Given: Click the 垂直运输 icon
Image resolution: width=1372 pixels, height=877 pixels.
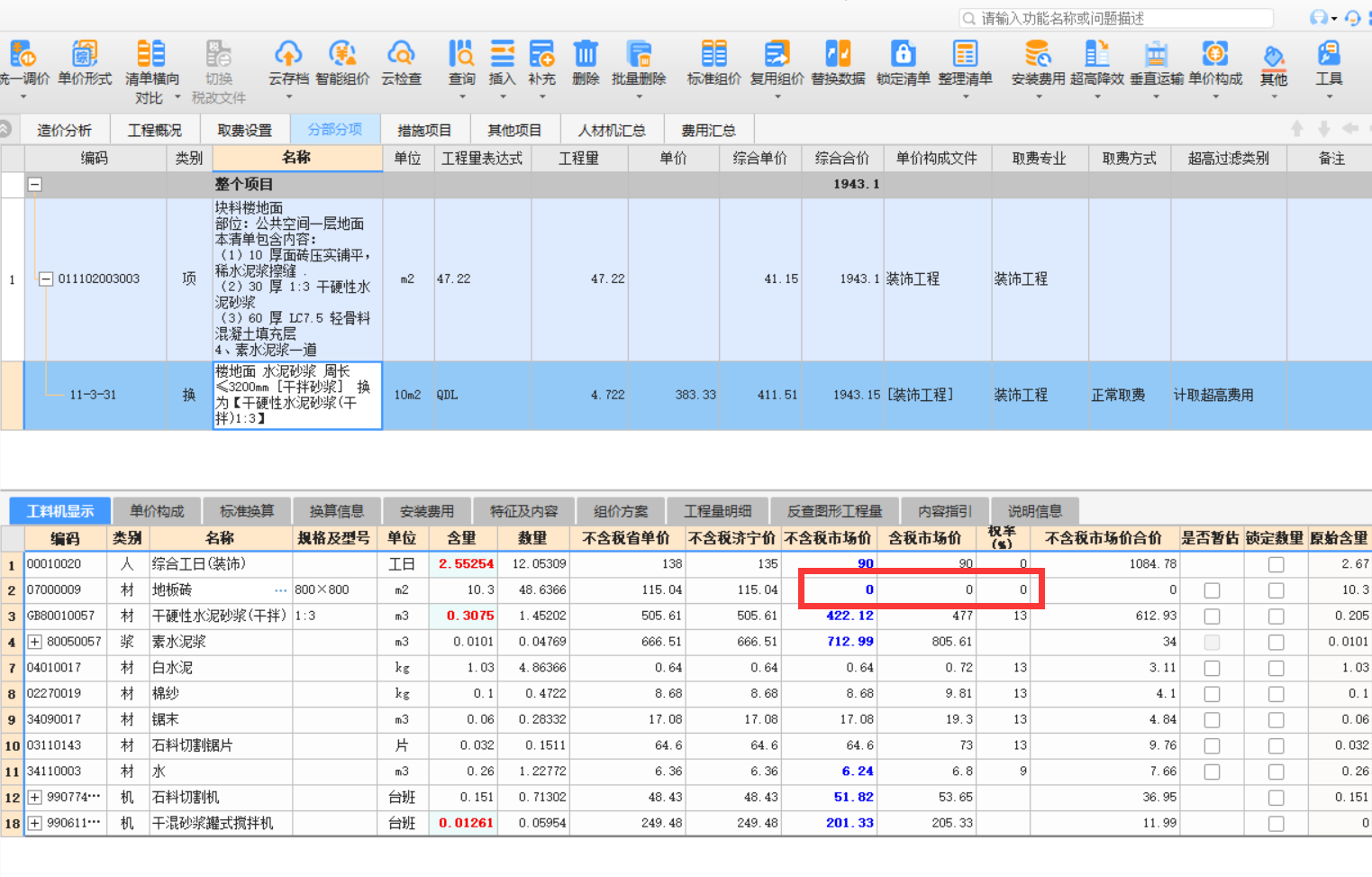Looking at the screenshot, I should (1157, 56).
